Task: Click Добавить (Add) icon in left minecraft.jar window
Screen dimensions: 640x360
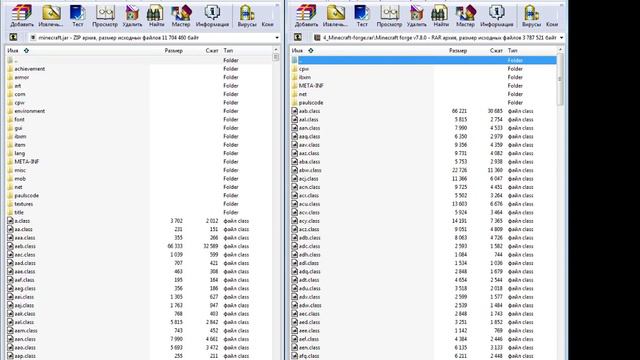Action: [22, 16]
